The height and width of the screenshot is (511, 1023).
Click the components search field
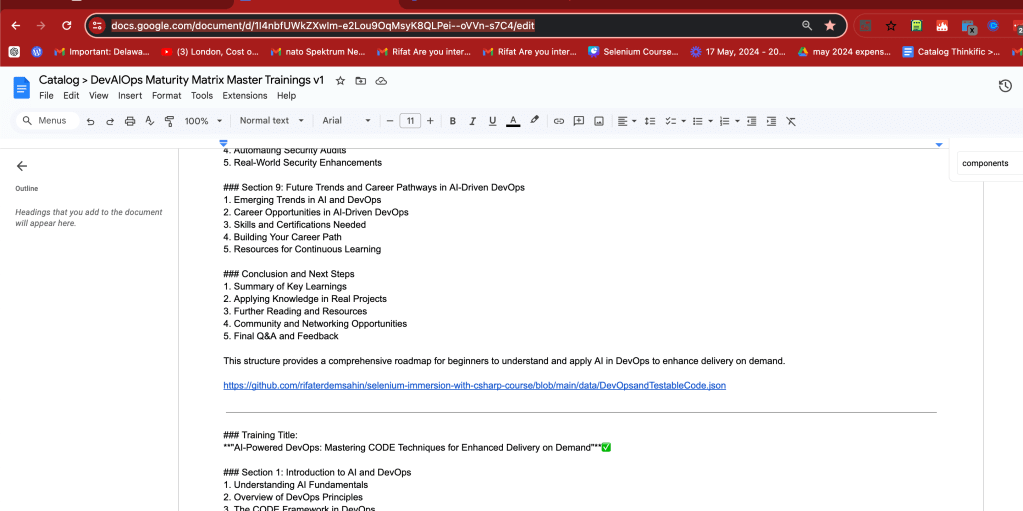(990, 163)
